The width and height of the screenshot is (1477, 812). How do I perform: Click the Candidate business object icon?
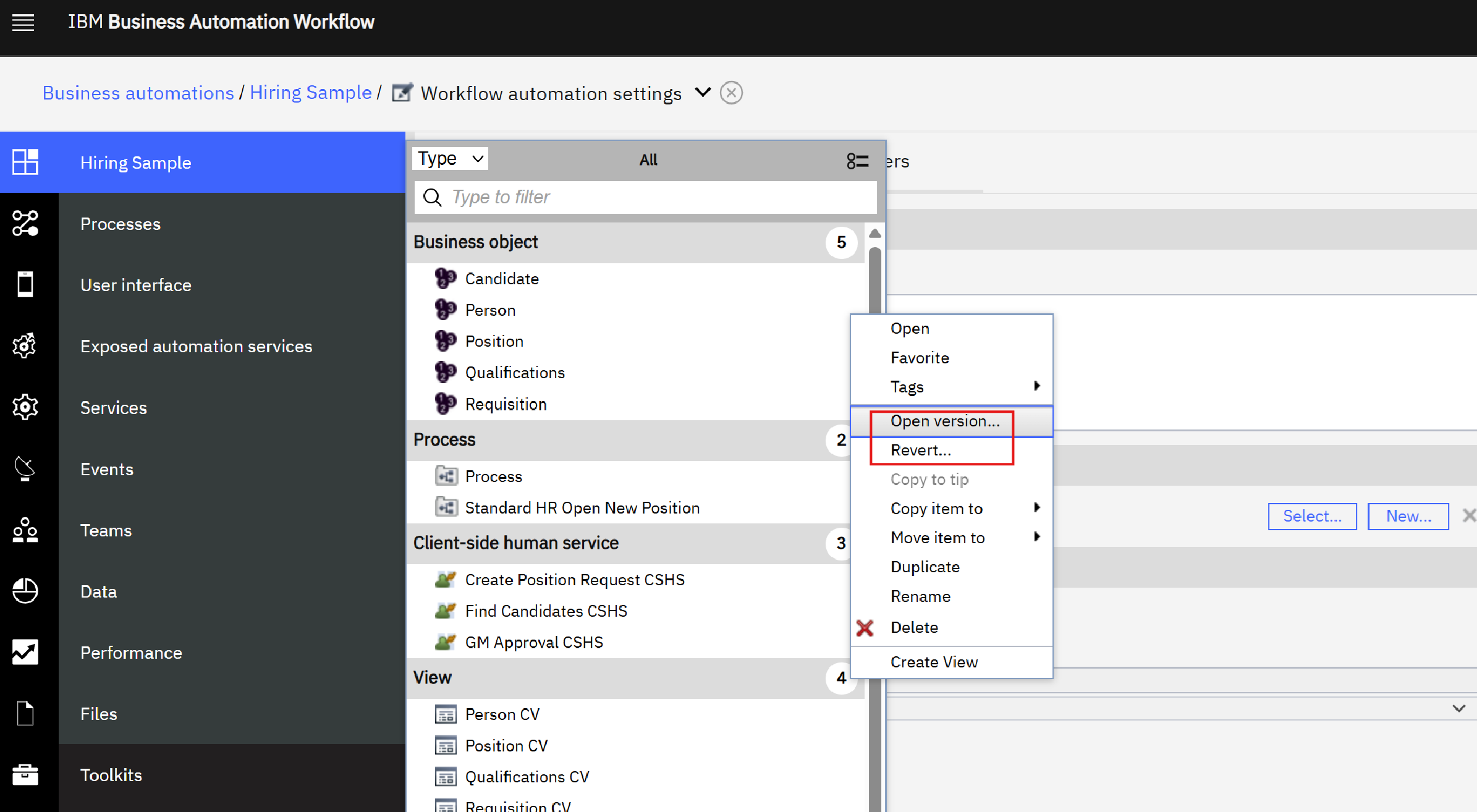point(445,279)
